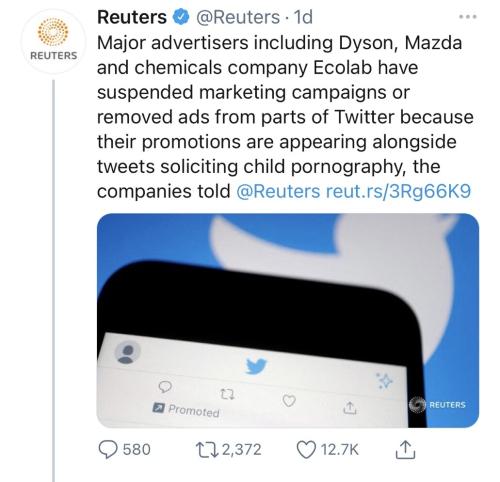Open the 1d timestamp
Image resolution: width=500 pixels, height=482 pixels.
tap(303, 17)
